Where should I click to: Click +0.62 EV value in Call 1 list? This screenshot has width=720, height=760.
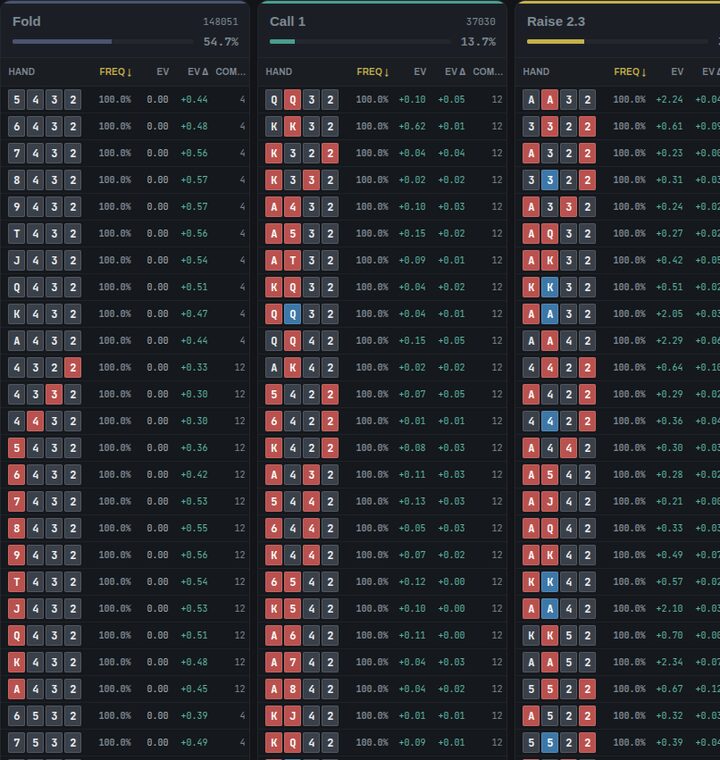point(412,127)
